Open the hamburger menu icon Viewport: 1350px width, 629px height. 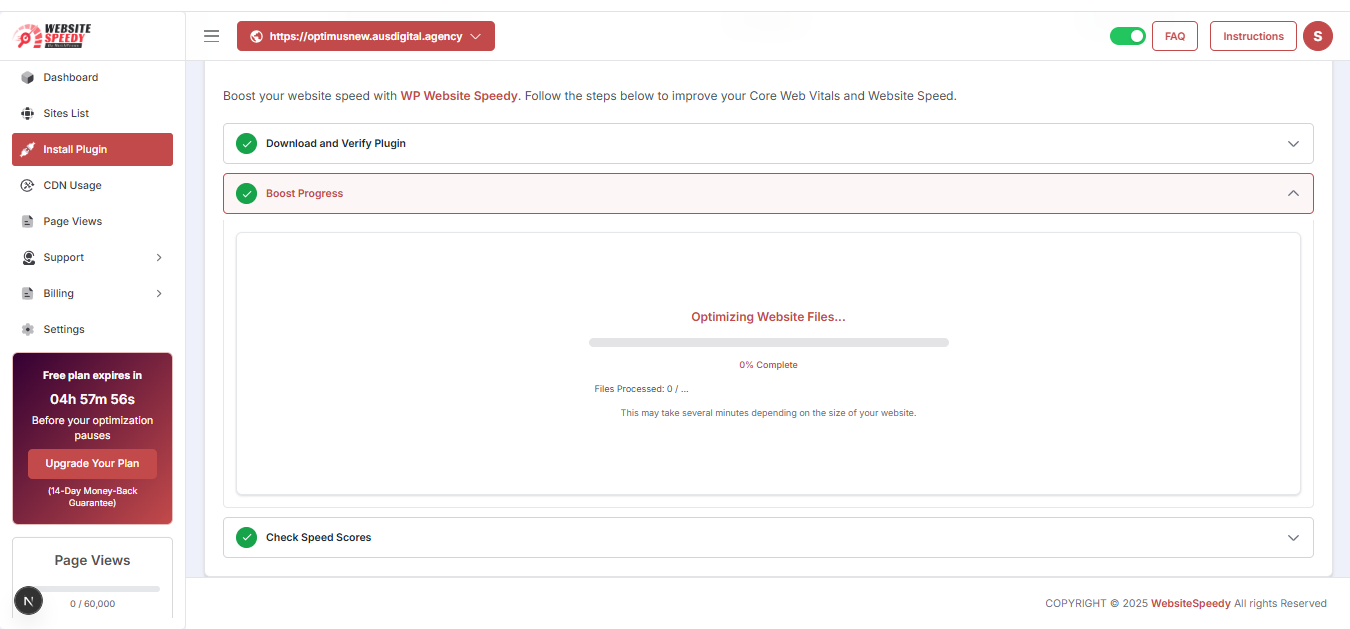pyautogui.click(x=211, y=36)
